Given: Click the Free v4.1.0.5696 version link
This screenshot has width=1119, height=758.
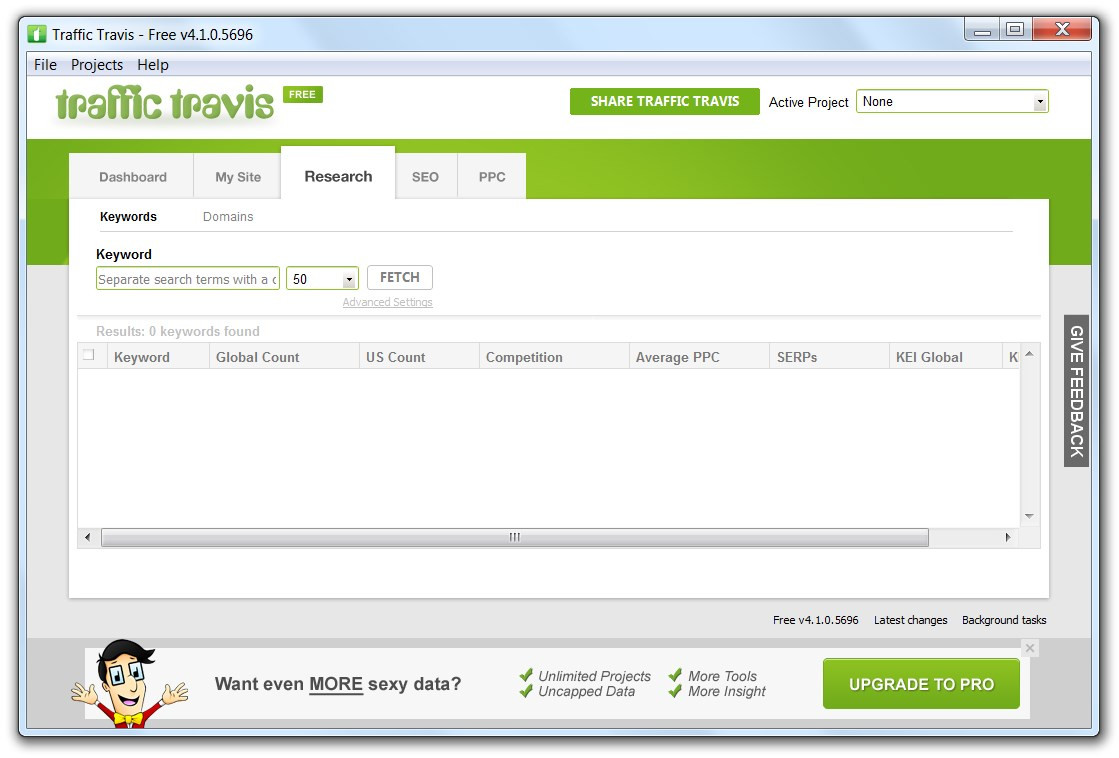Looking at the screenshot, I should pyautogui.click(x=816, y=620).
